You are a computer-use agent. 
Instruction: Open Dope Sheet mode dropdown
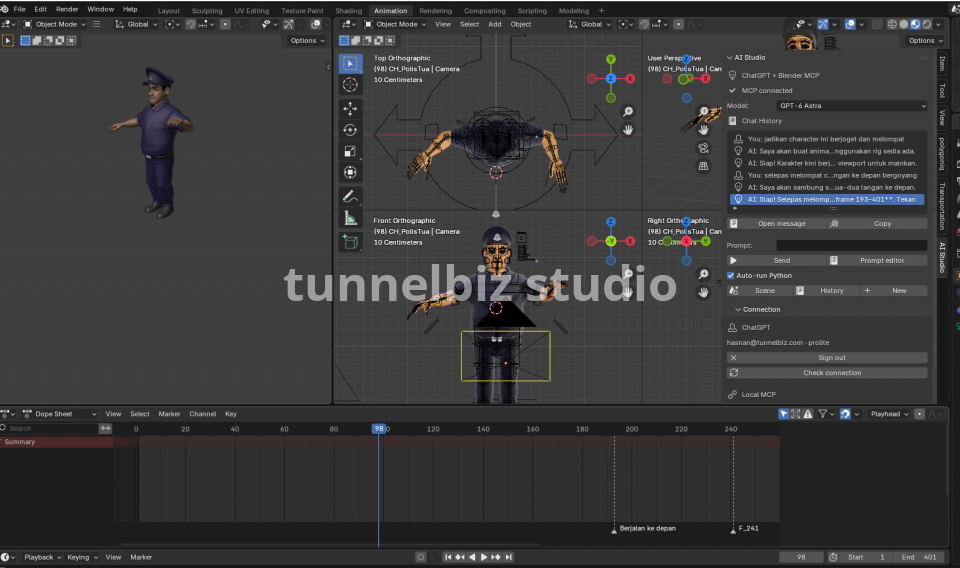(59, 414)
